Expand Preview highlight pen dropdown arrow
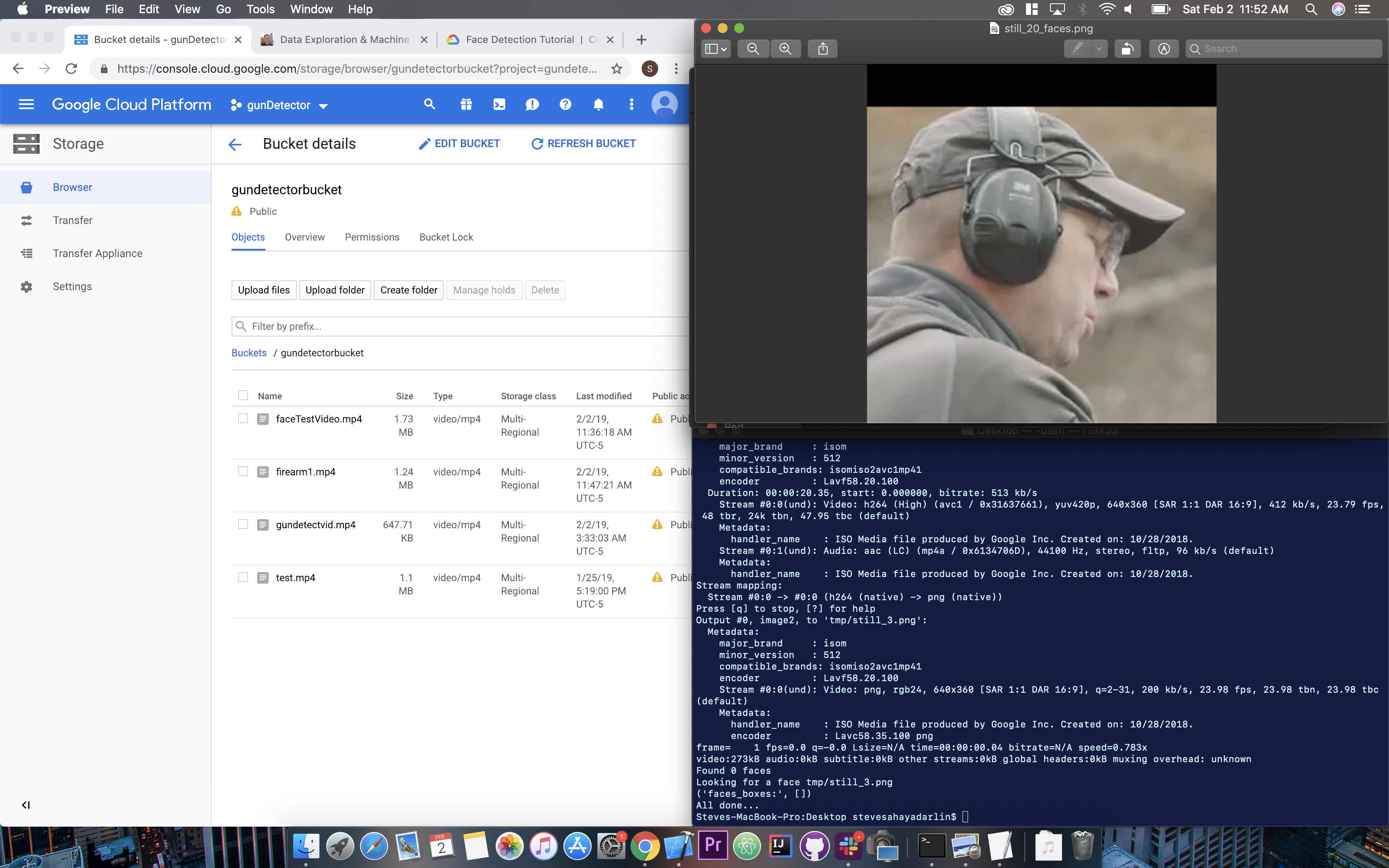The image size is (1389, 868). click(1098, 49)
